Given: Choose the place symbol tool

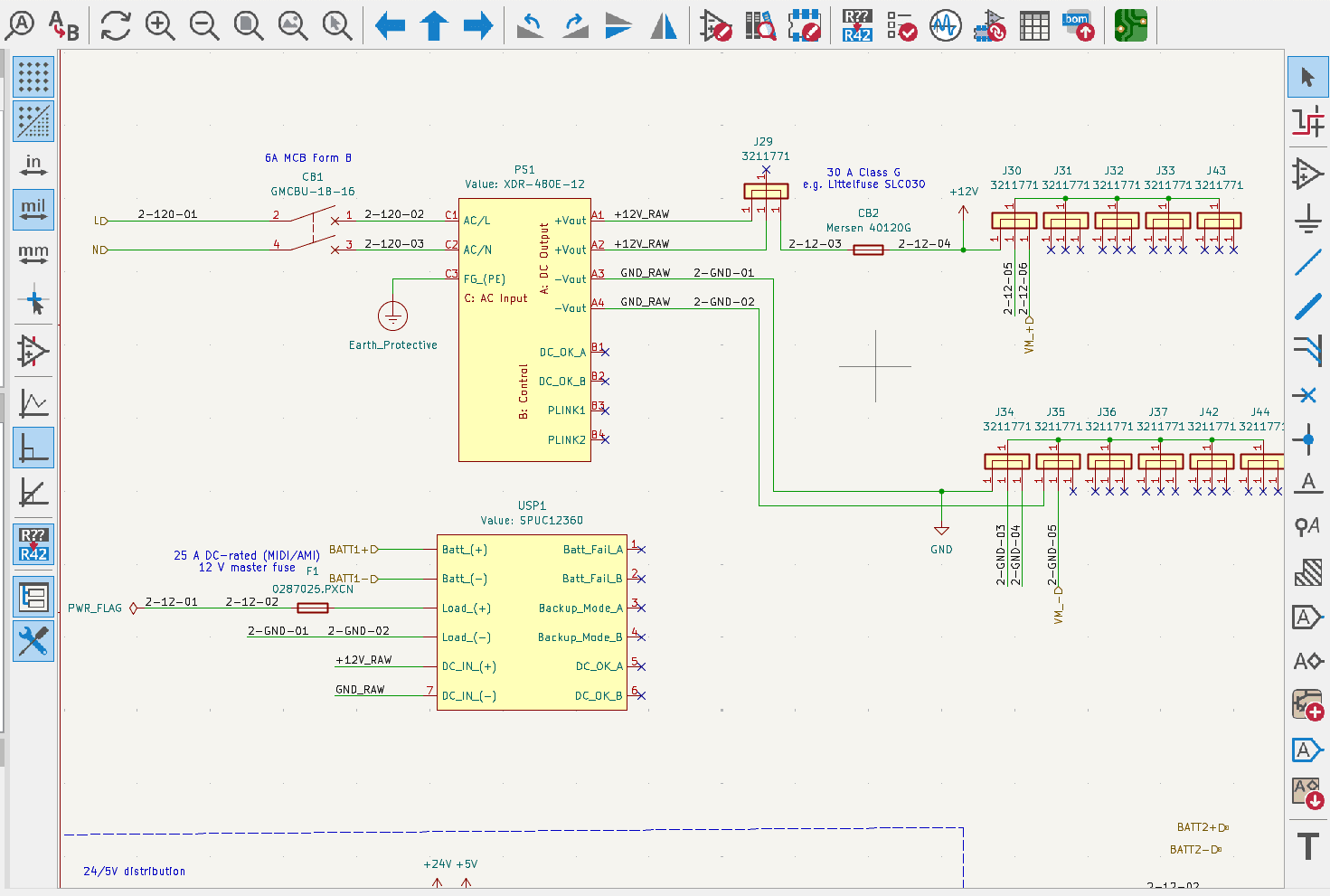Looking at the screenshot, I should click(x=1307, y=174).
